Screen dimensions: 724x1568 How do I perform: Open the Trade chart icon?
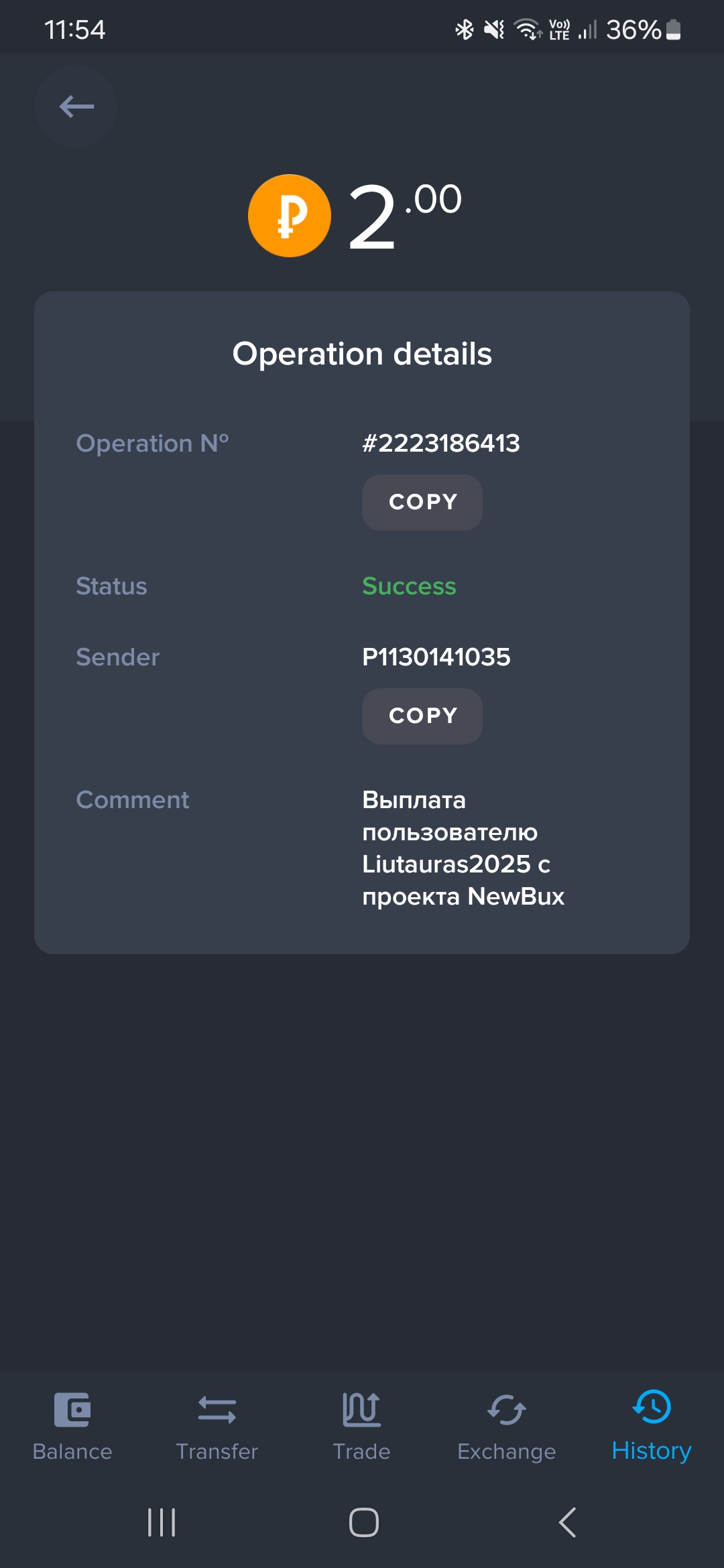point(362,1409)
